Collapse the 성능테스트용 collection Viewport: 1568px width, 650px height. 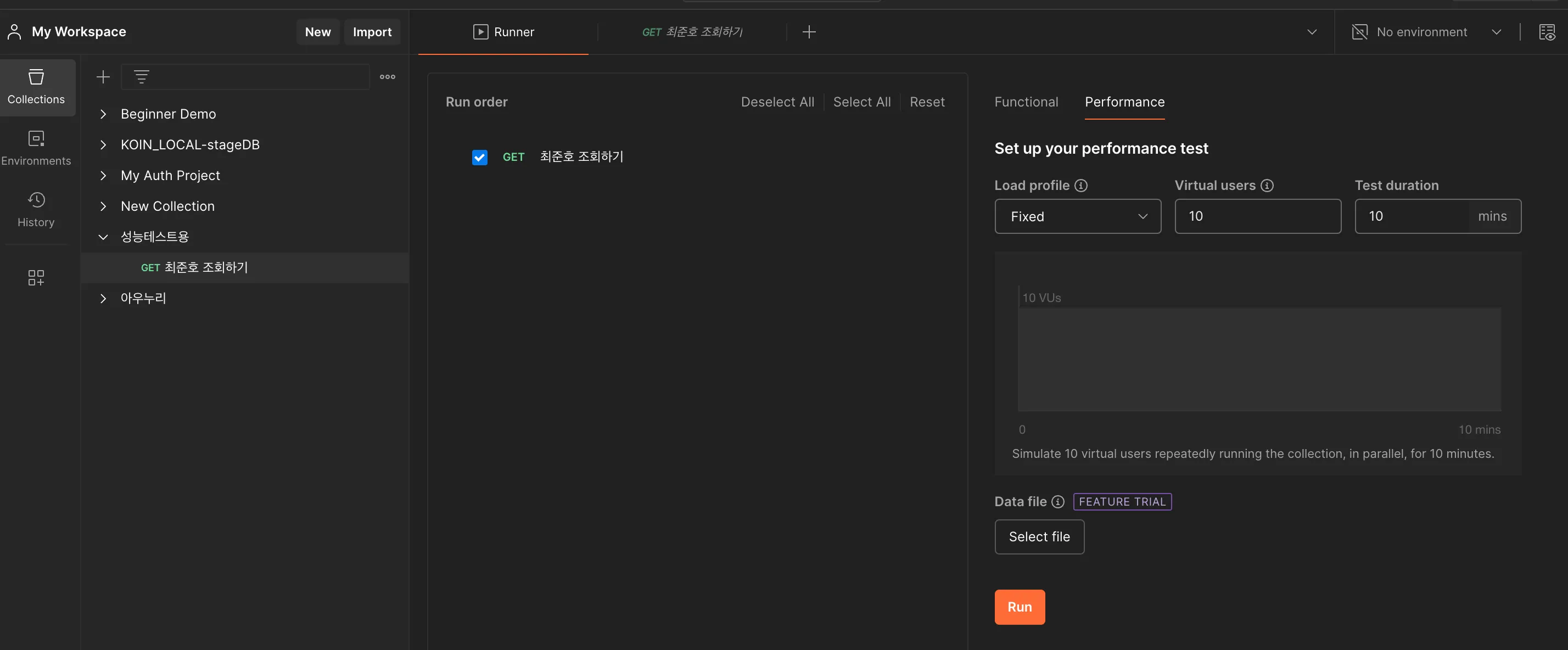pos(103,237)
